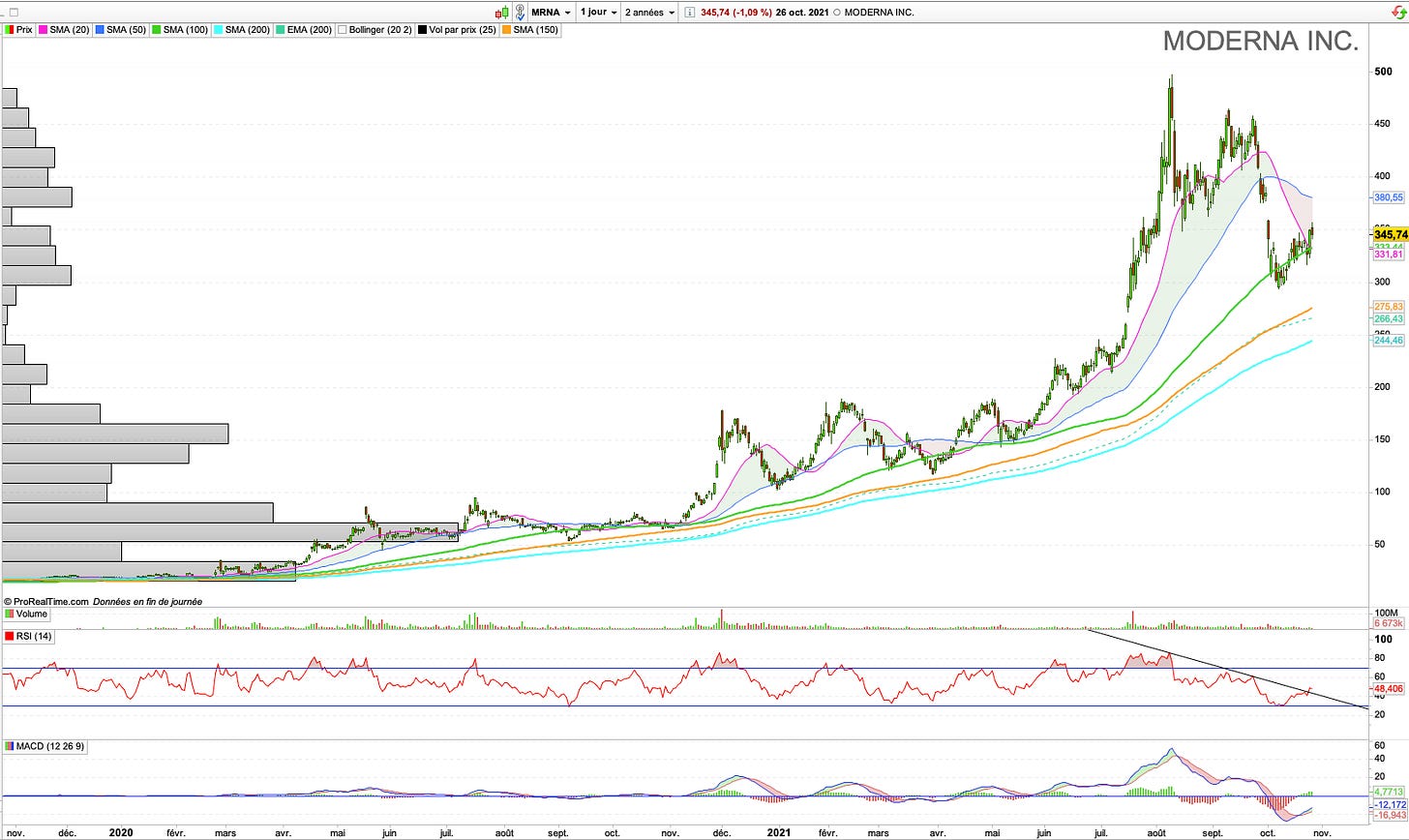The height and width of the screenshot is (840, 1409).
Task: Click the 380,55 SMA value tag
Action: [1388, 197]
